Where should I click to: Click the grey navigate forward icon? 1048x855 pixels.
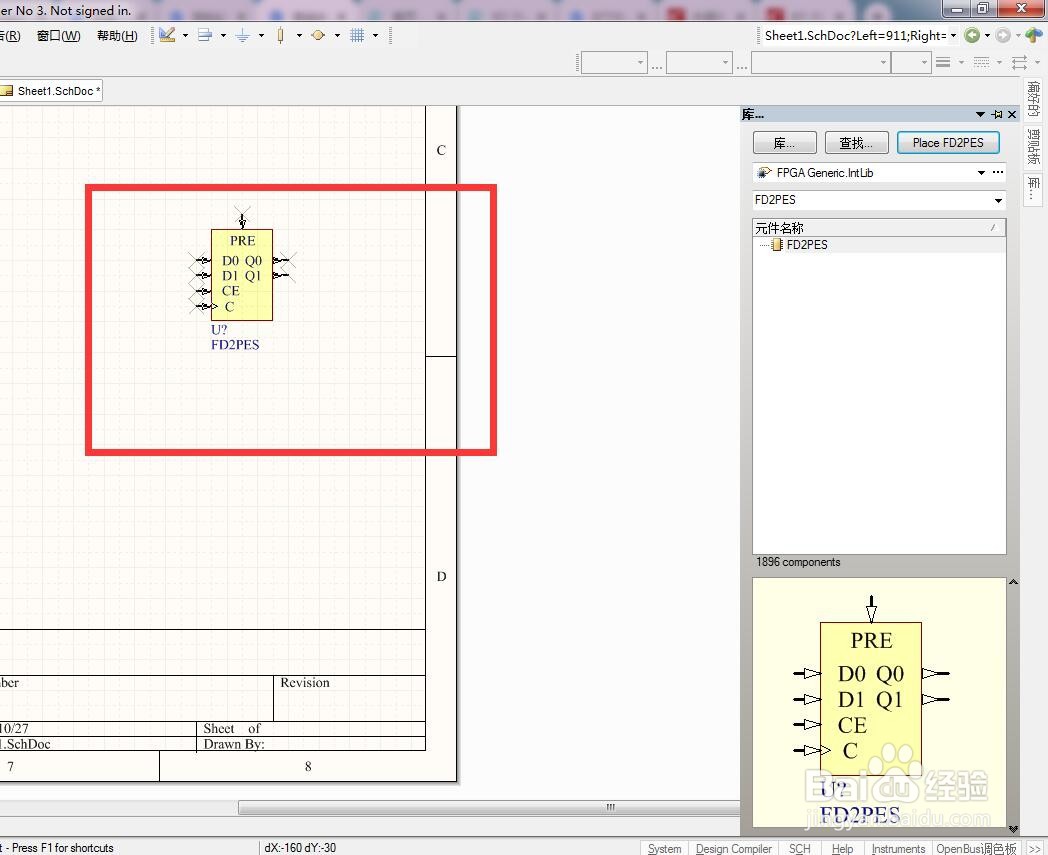point(1003,35)
